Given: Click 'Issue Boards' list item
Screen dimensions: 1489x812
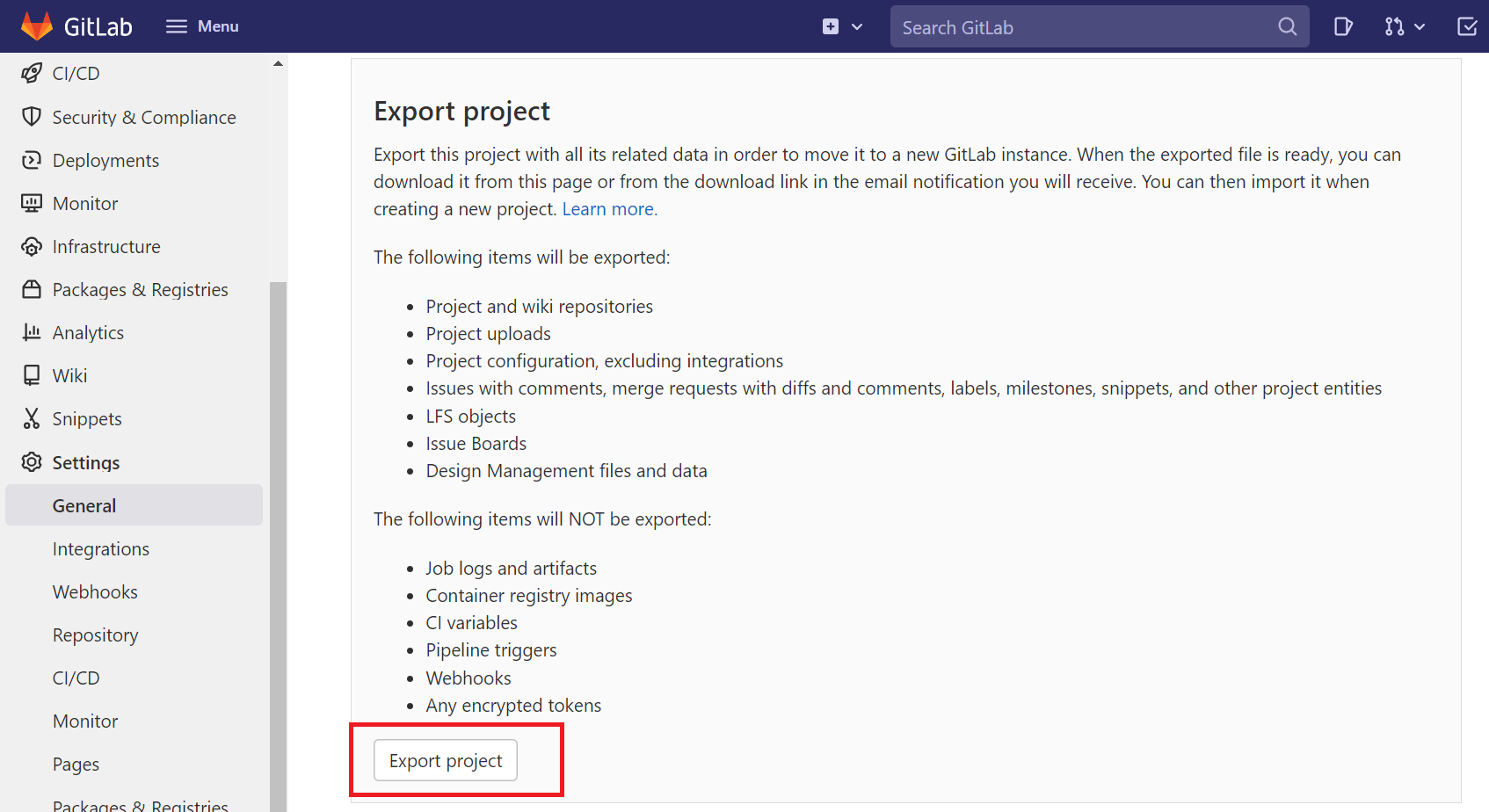Looking at the screenshot, I should (476, 443).
